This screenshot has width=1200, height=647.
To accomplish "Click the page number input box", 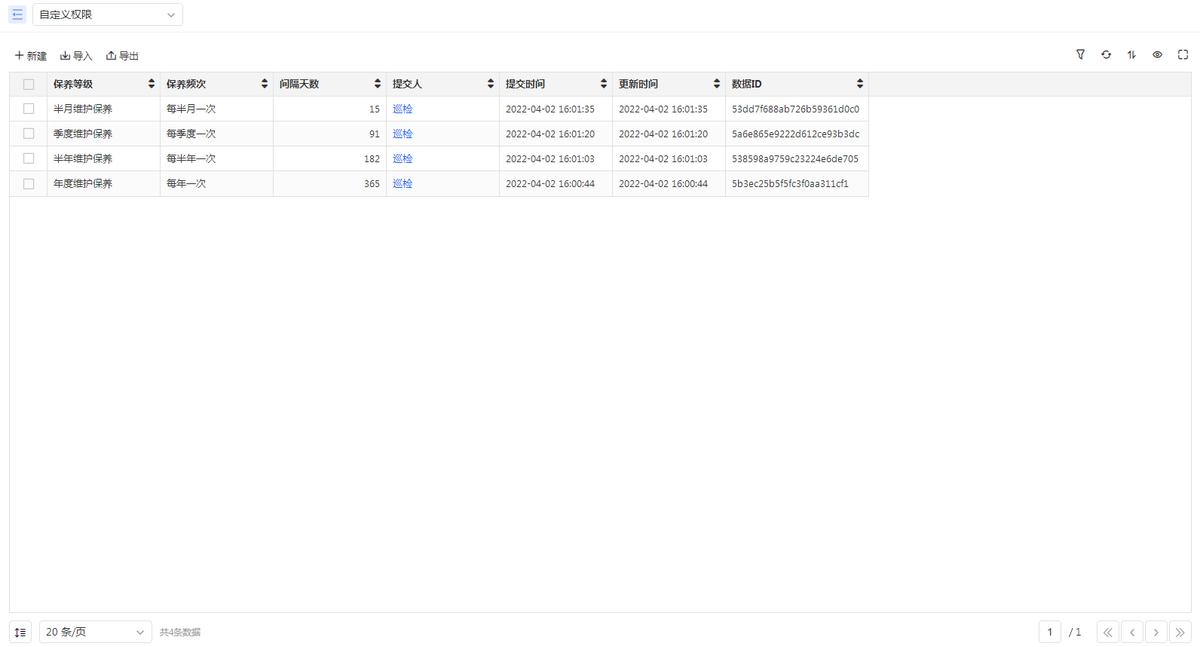I will tap(1049, 632).
